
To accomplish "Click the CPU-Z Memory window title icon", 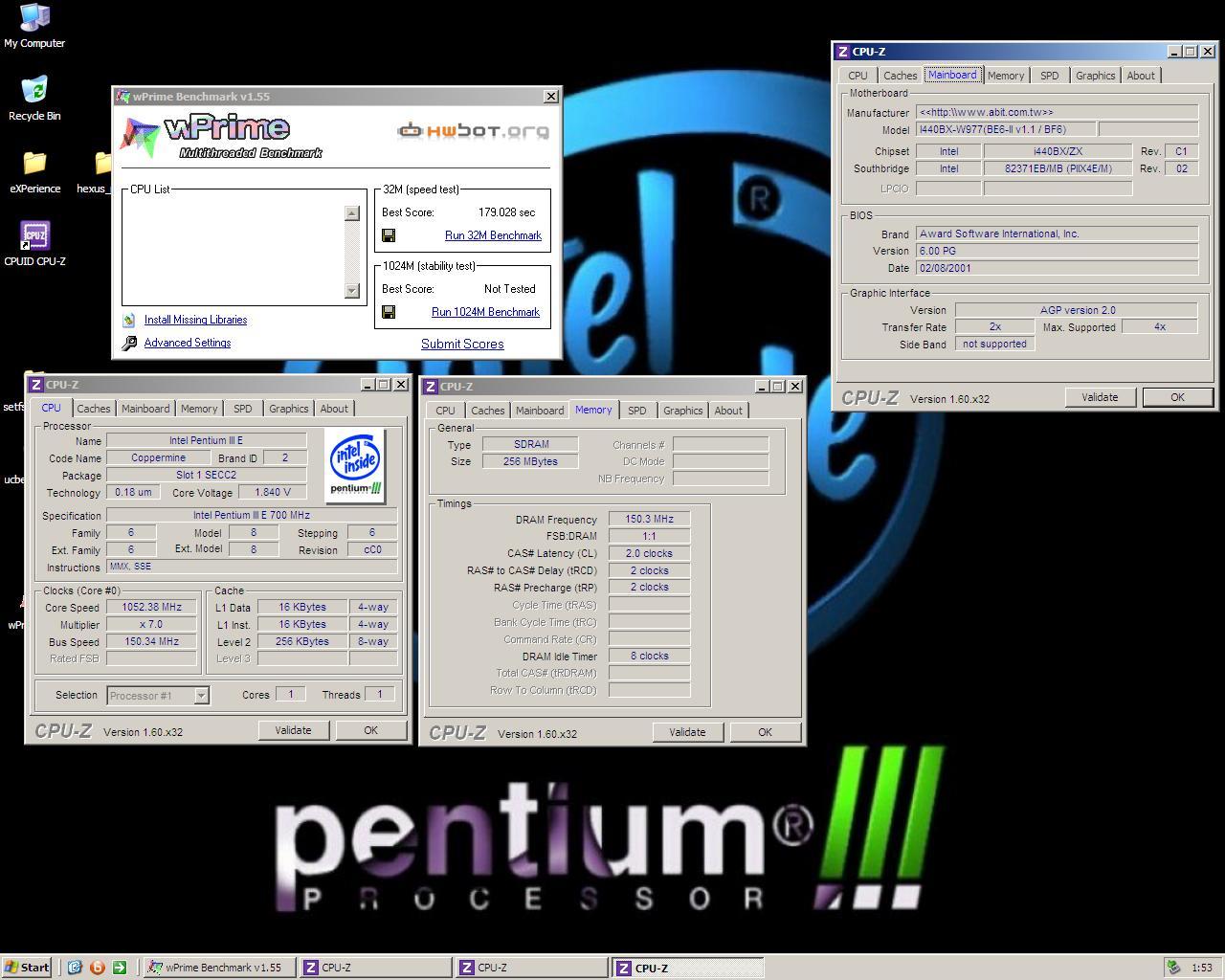I will [x=431, y=387].
